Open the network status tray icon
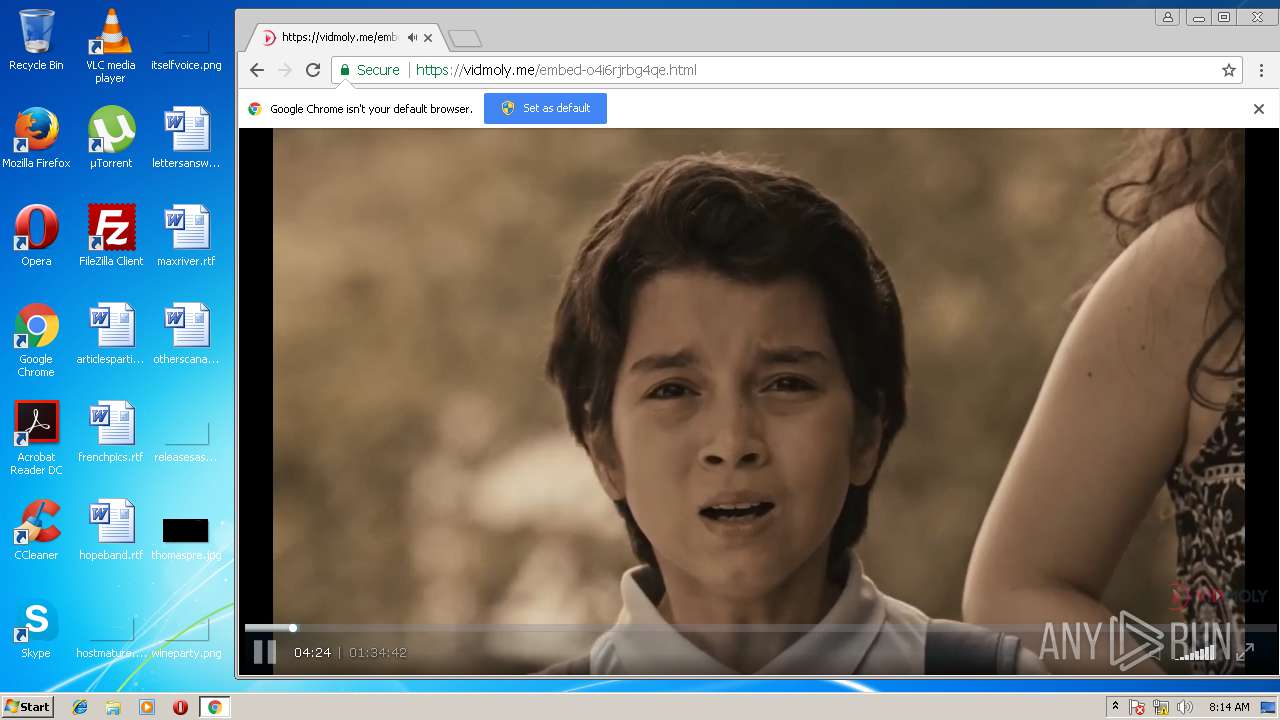The image size is (1280, 720). [1161, 707]
